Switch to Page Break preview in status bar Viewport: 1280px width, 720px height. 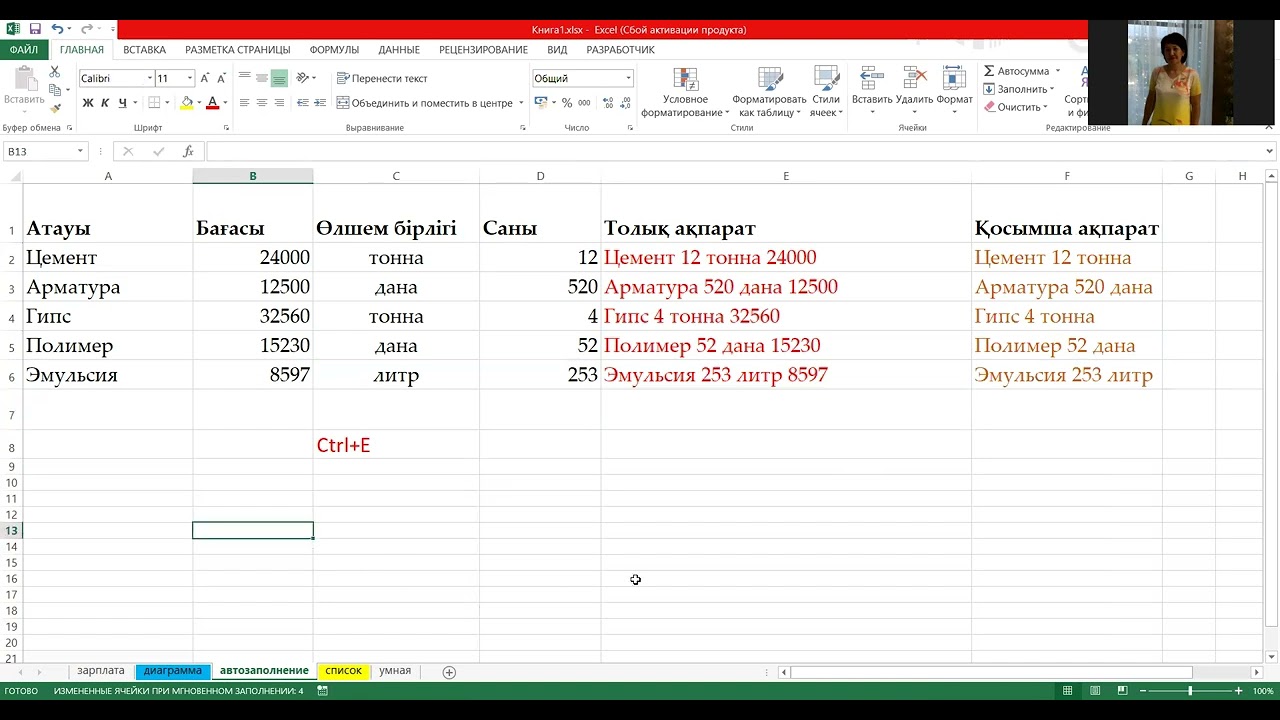pos(1122,691)
